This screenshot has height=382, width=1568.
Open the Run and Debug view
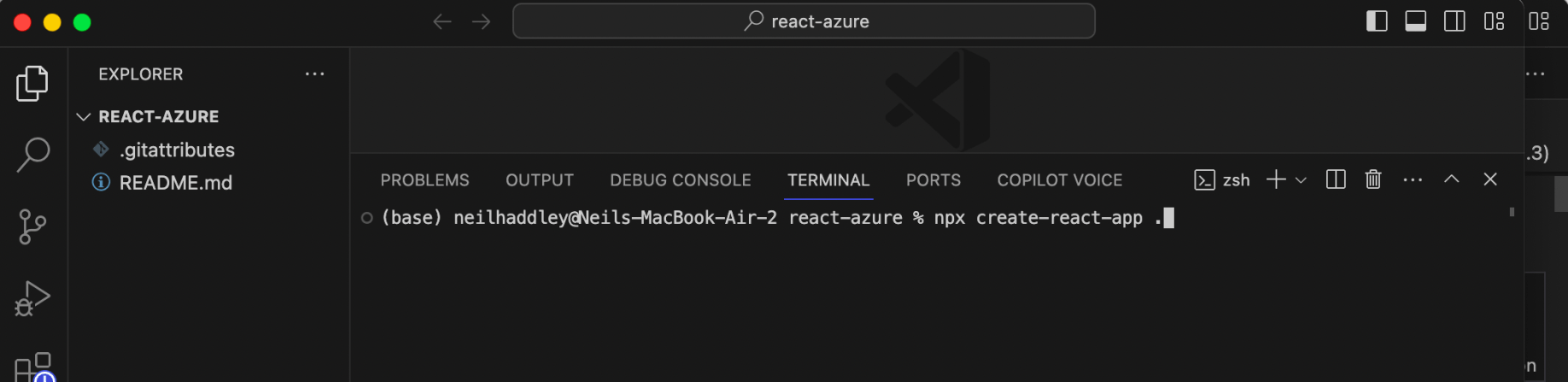point(32,298)
